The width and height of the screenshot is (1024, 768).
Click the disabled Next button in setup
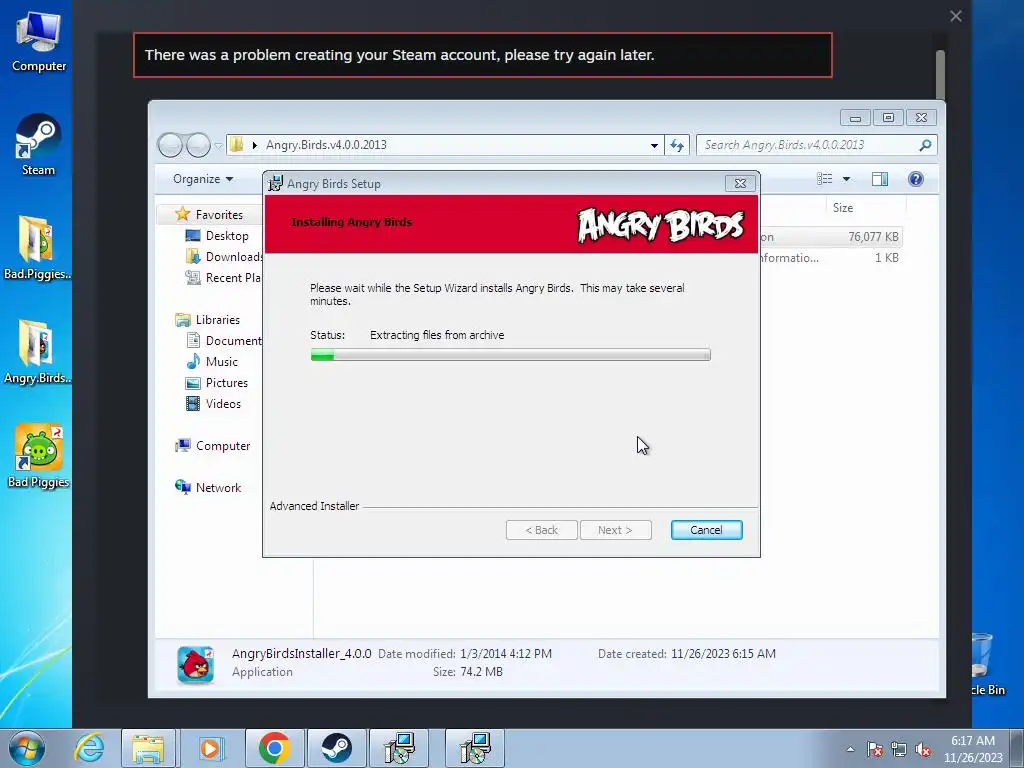pos(615,530)
